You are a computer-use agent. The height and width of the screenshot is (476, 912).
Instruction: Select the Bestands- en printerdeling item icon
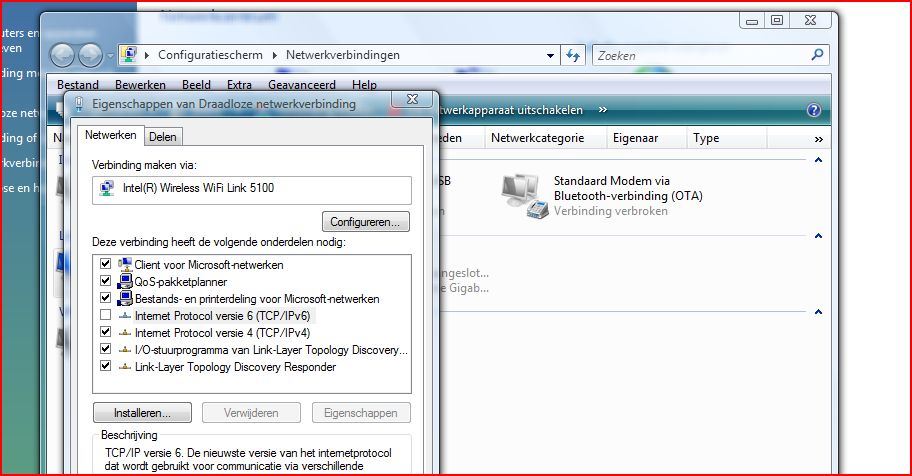click(124, 299)
